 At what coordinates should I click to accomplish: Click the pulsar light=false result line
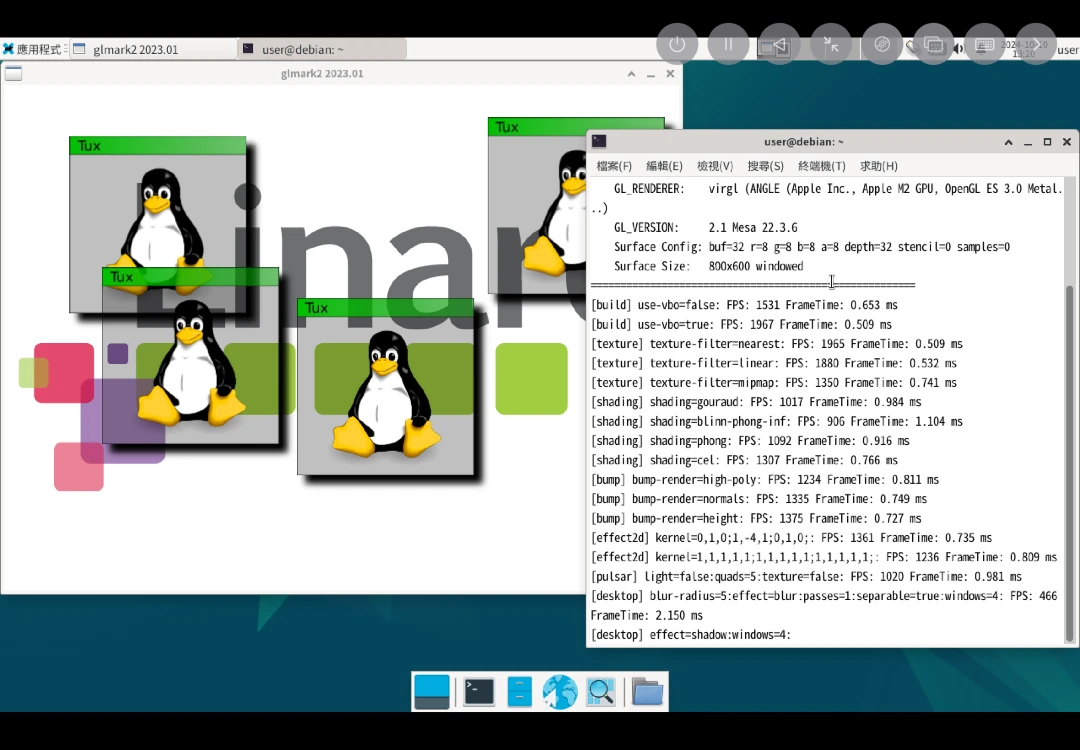pyautogui.click(x=806, y=576)
